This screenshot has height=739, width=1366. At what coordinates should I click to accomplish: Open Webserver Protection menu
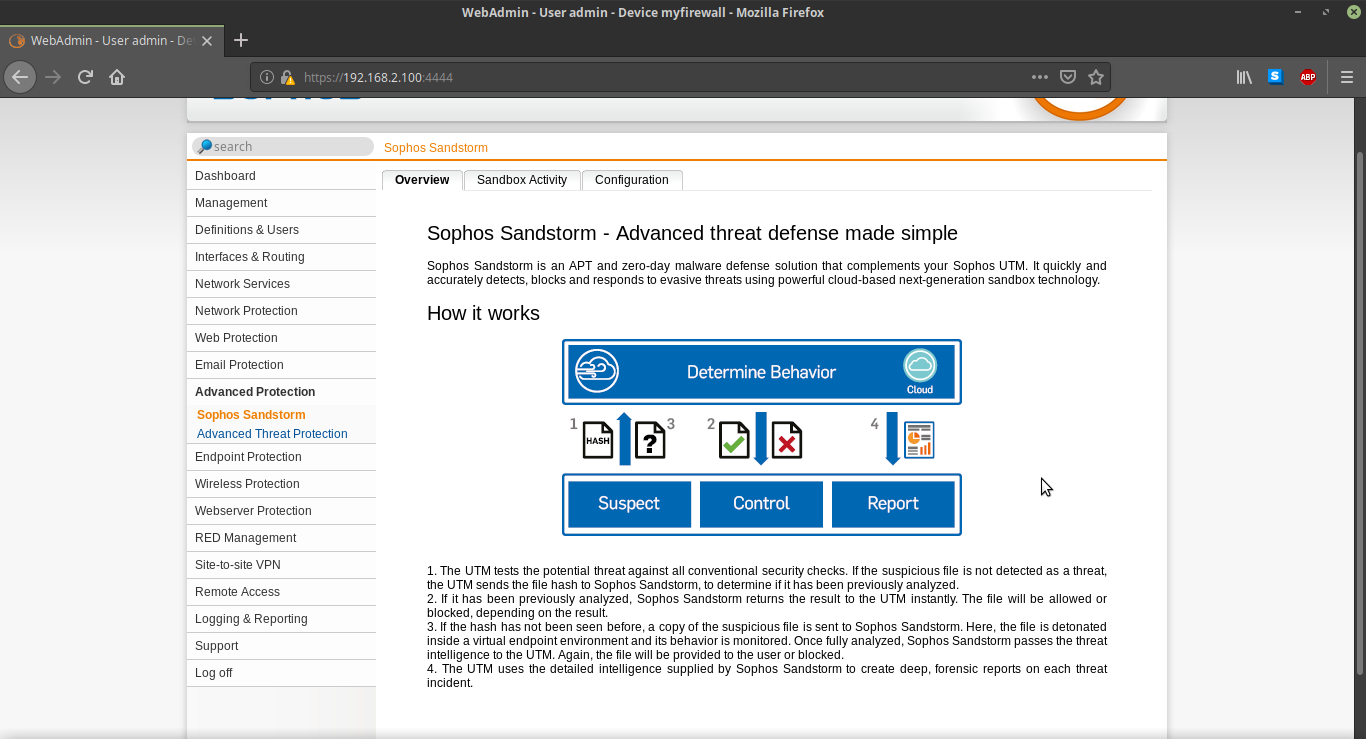point(281,511)
